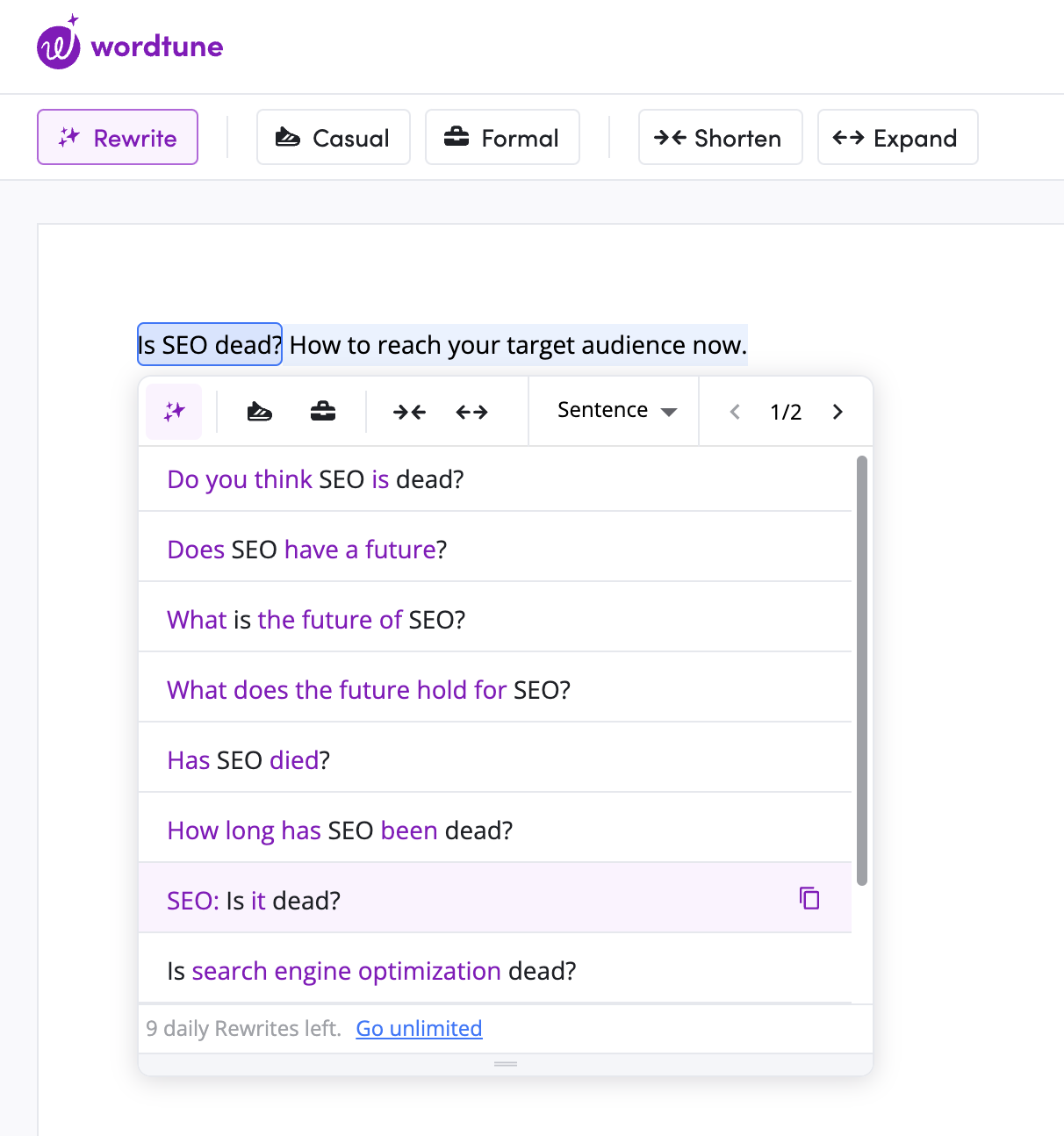The width and height of the screenshot is (1064, 1136).
Task: Select the suggestion 'Has SEO died?'
Action: pos(248,759)
